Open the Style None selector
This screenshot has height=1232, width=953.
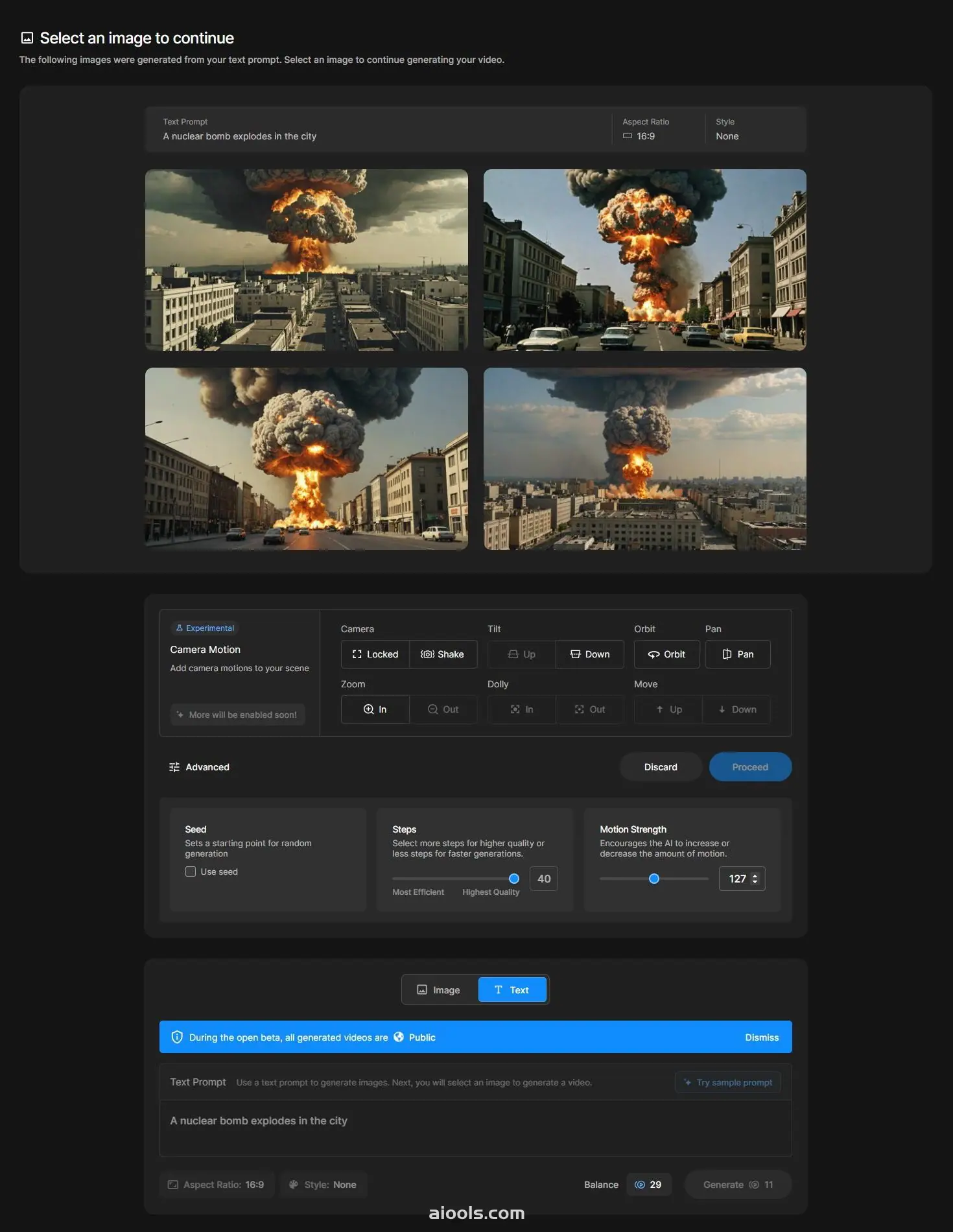pos(323,1185)
